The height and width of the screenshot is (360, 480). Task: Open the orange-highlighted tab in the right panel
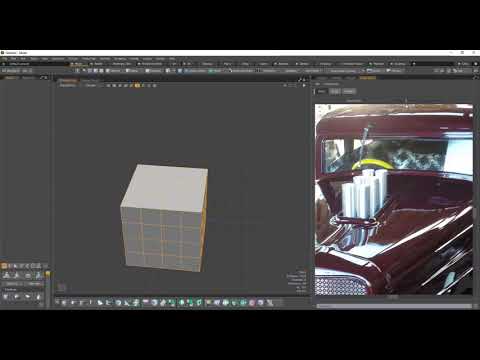coord(367,78)
